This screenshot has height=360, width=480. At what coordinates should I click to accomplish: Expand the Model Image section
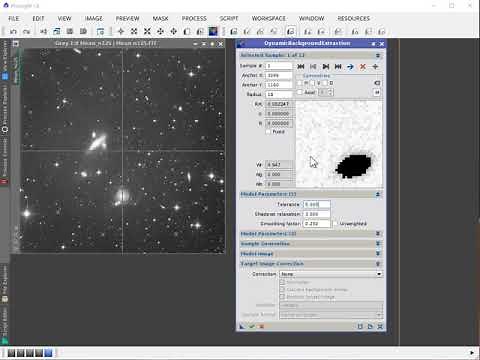click(378, 254)
